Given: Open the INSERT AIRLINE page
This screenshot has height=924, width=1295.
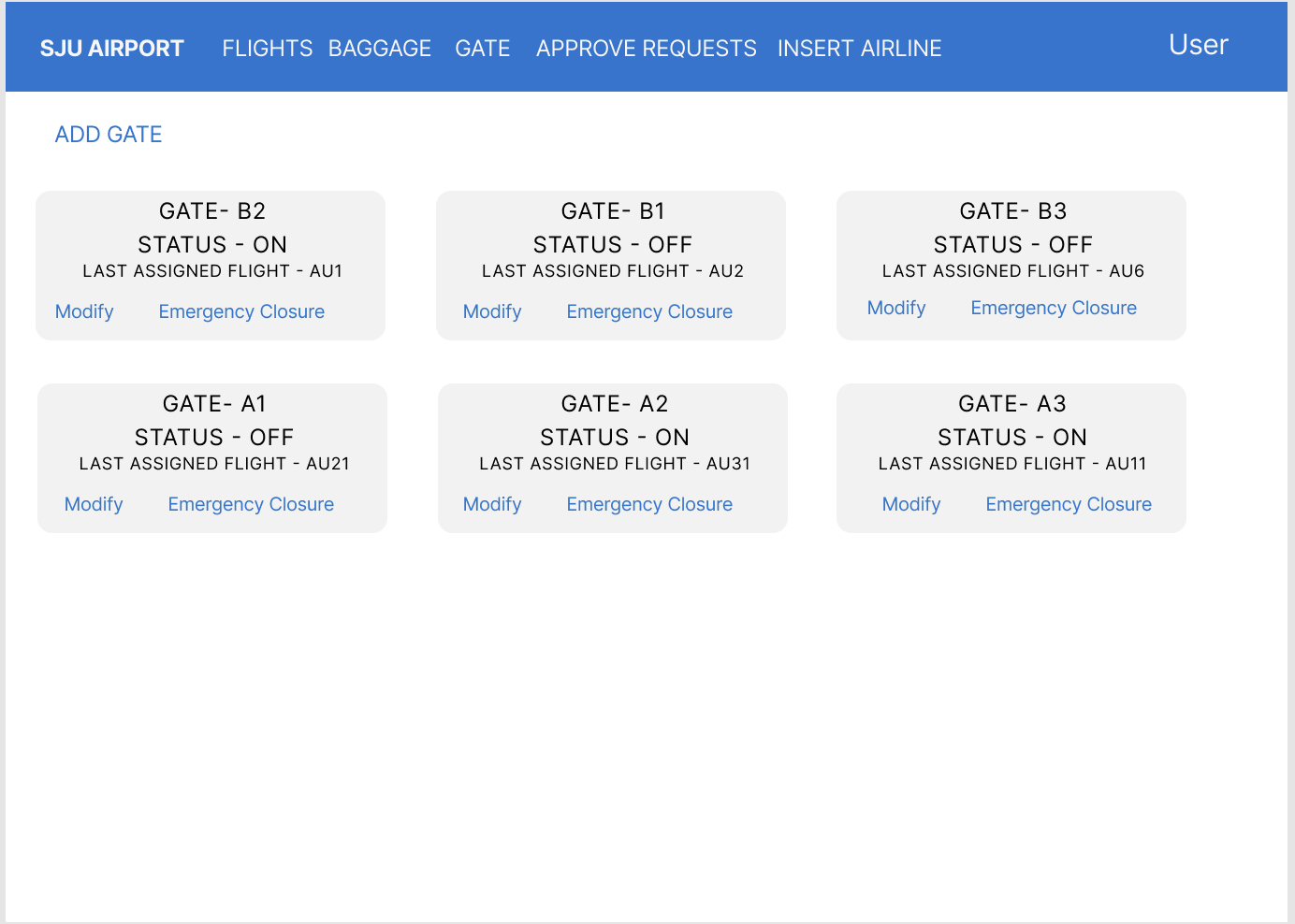Looking at the screenshot, I should click(859, 48).
